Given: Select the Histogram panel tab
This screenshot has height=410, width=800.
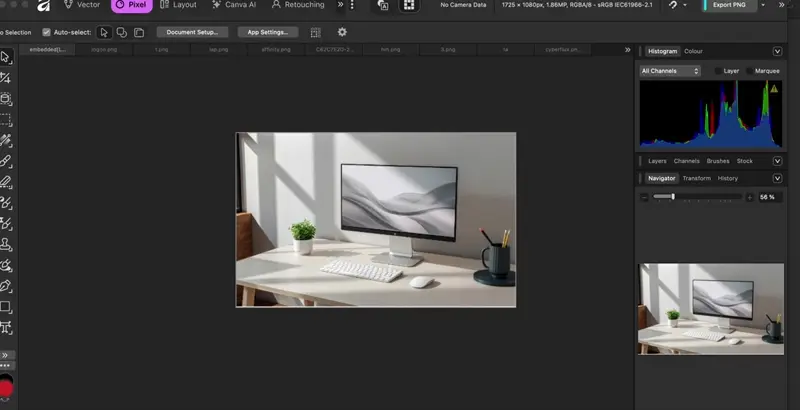Looking at the screenshot, I should tap(662, 51).
